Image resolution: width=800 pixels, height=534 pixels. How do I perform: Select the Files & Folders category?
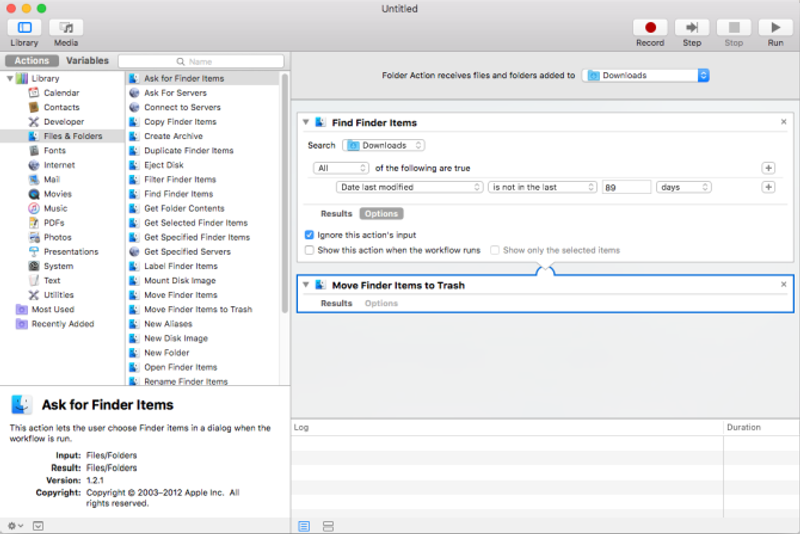[62, 136]
